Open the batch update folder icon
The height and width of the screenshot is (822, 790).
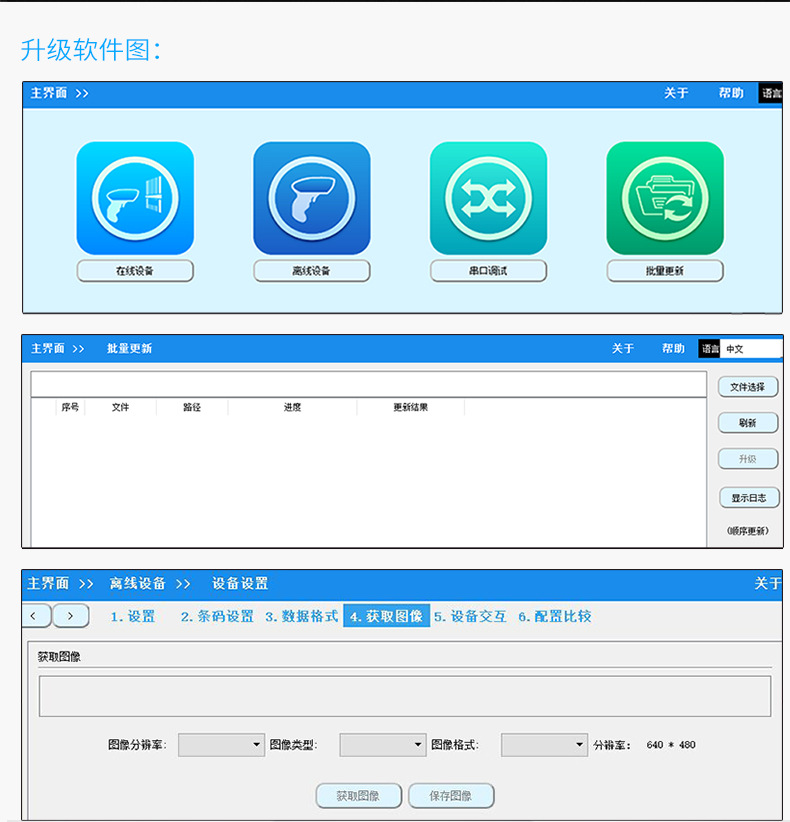tap(665, 198)
